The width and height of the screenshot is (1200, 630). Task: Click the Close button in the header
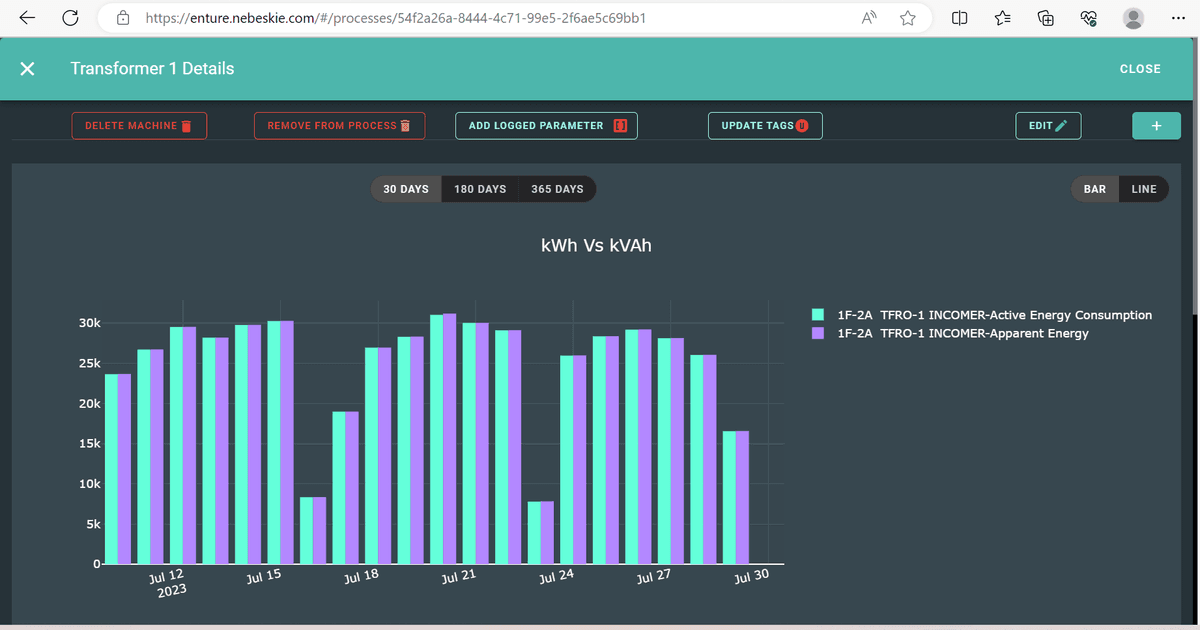tap(1140, 69)
